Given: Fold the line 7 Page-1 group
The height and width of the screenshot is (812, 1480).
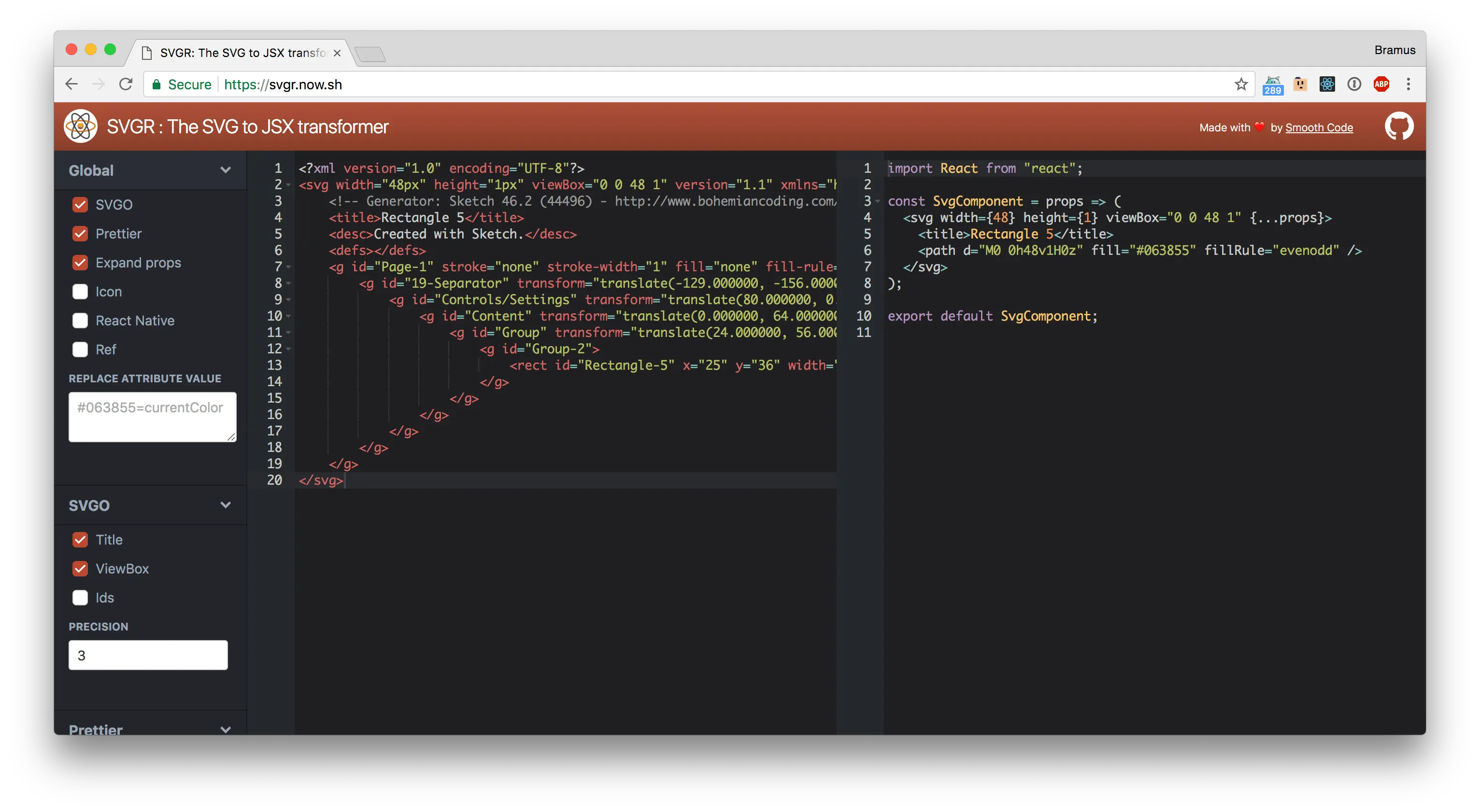Looking at the screenshot, I should click(288, 267).
